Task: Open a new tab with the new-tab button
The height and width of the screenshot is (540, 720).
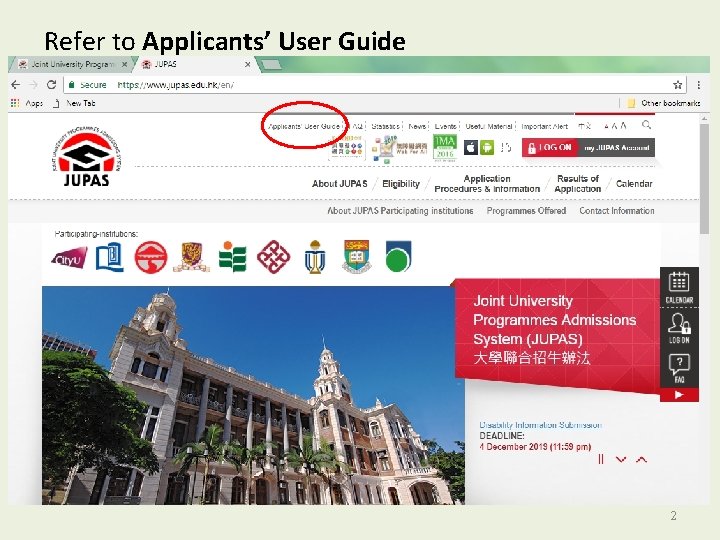Action: click(x=270, y=64)
